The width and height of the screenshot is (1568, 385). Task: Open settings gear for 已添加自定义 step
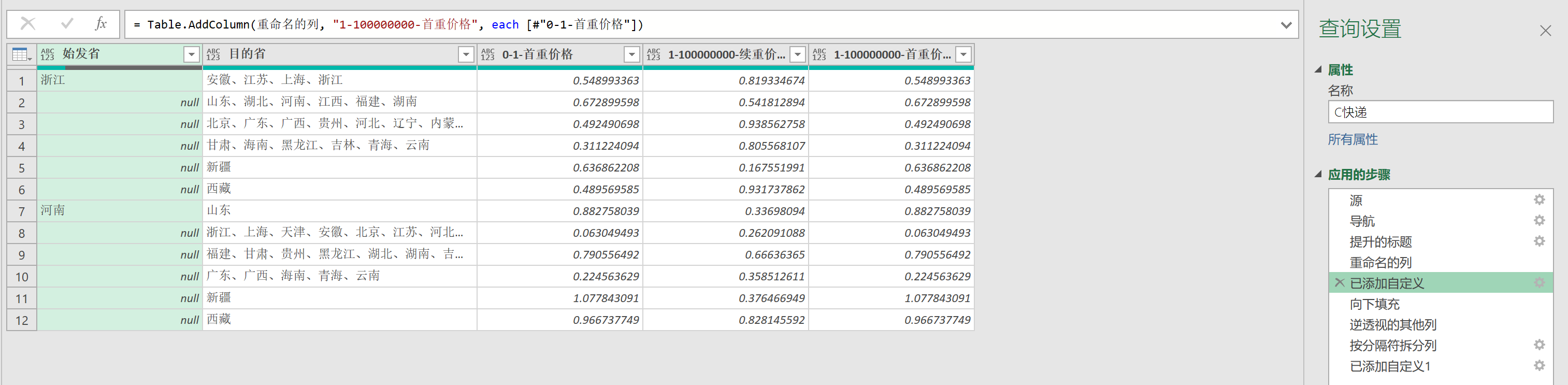[1540, 282]
